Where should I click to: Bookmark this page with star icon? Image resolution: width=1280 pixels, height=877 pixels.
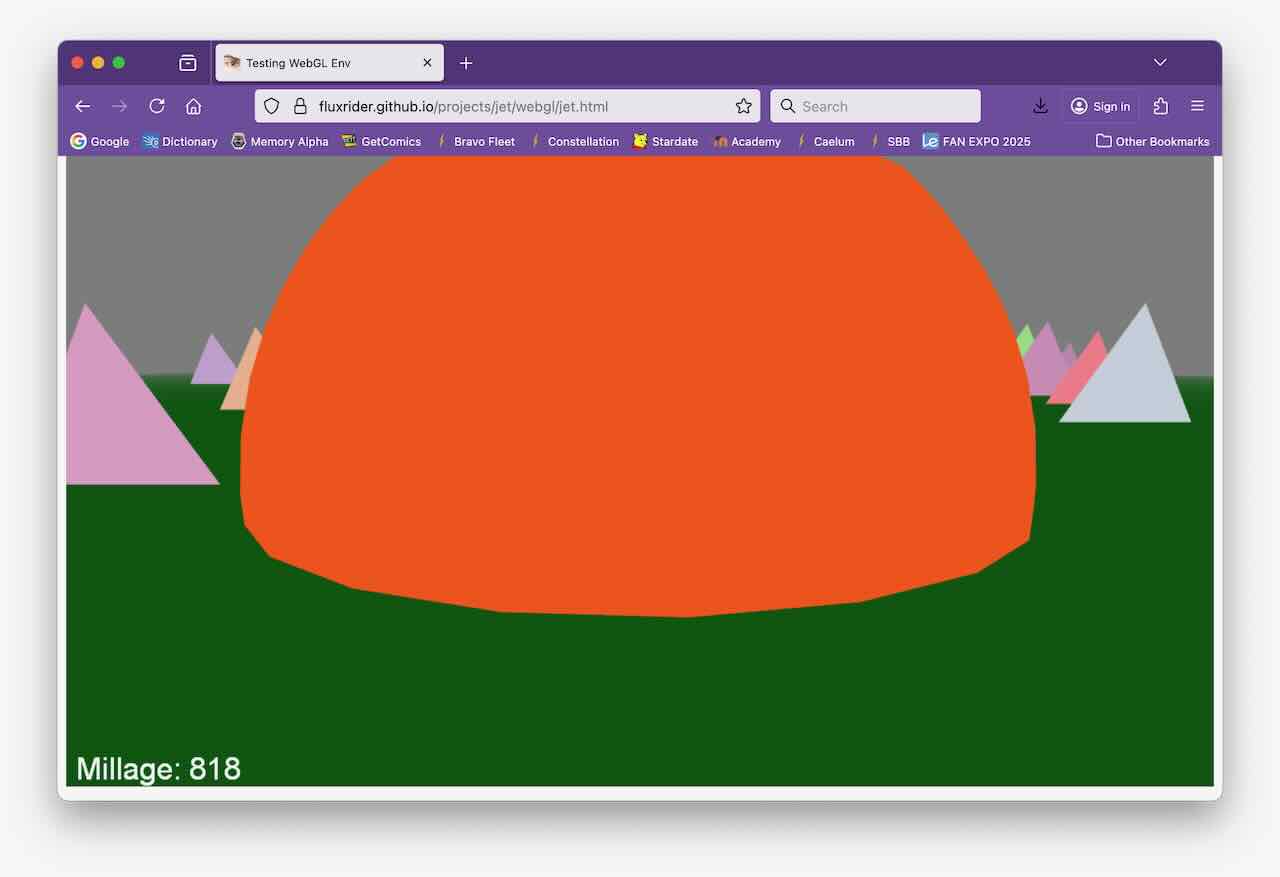pyautogui.click(x=743, y=106)
